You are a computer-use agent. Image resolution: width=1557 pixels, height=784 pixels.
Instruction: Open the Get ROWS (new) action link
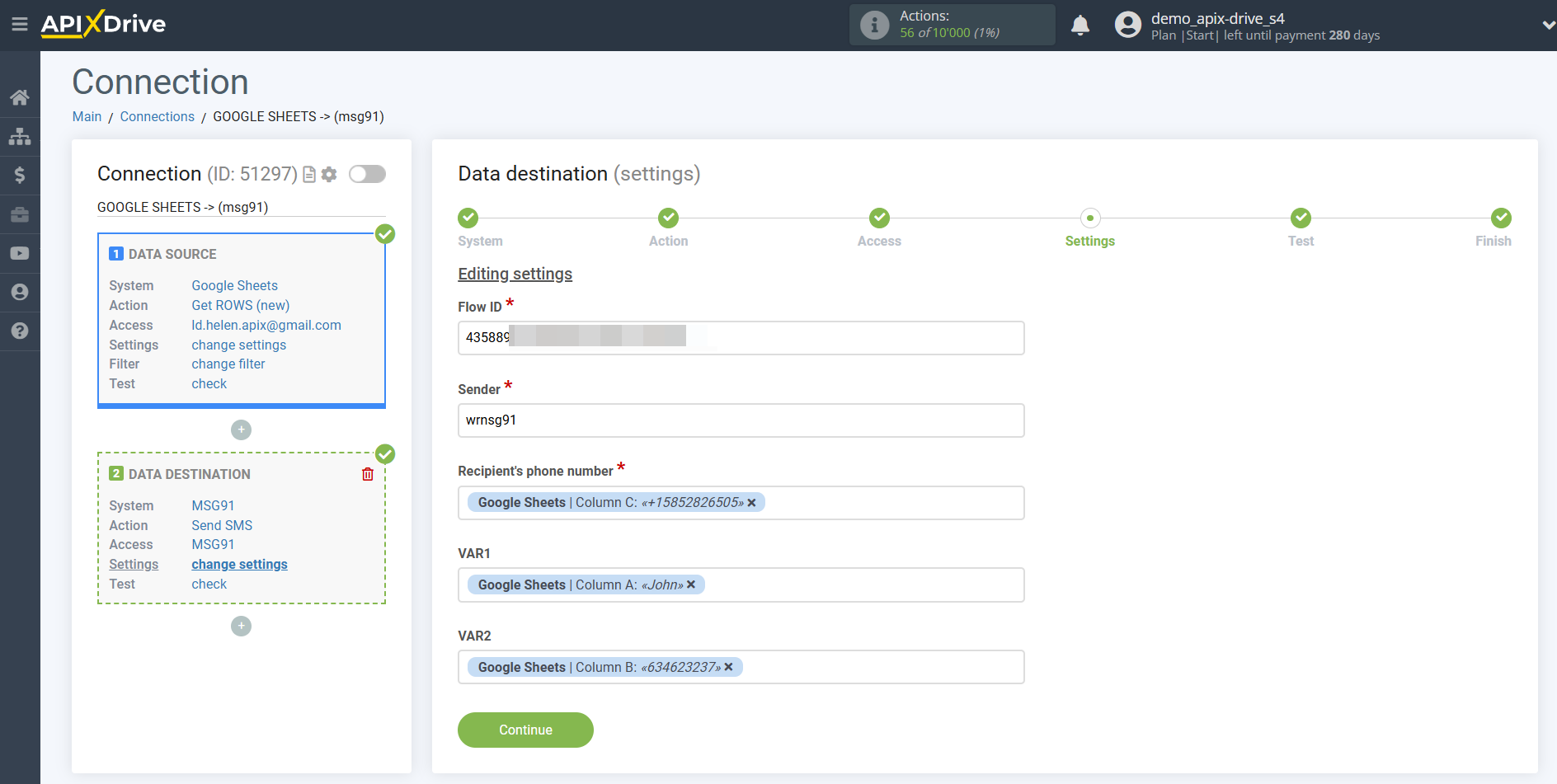(240, 305)
